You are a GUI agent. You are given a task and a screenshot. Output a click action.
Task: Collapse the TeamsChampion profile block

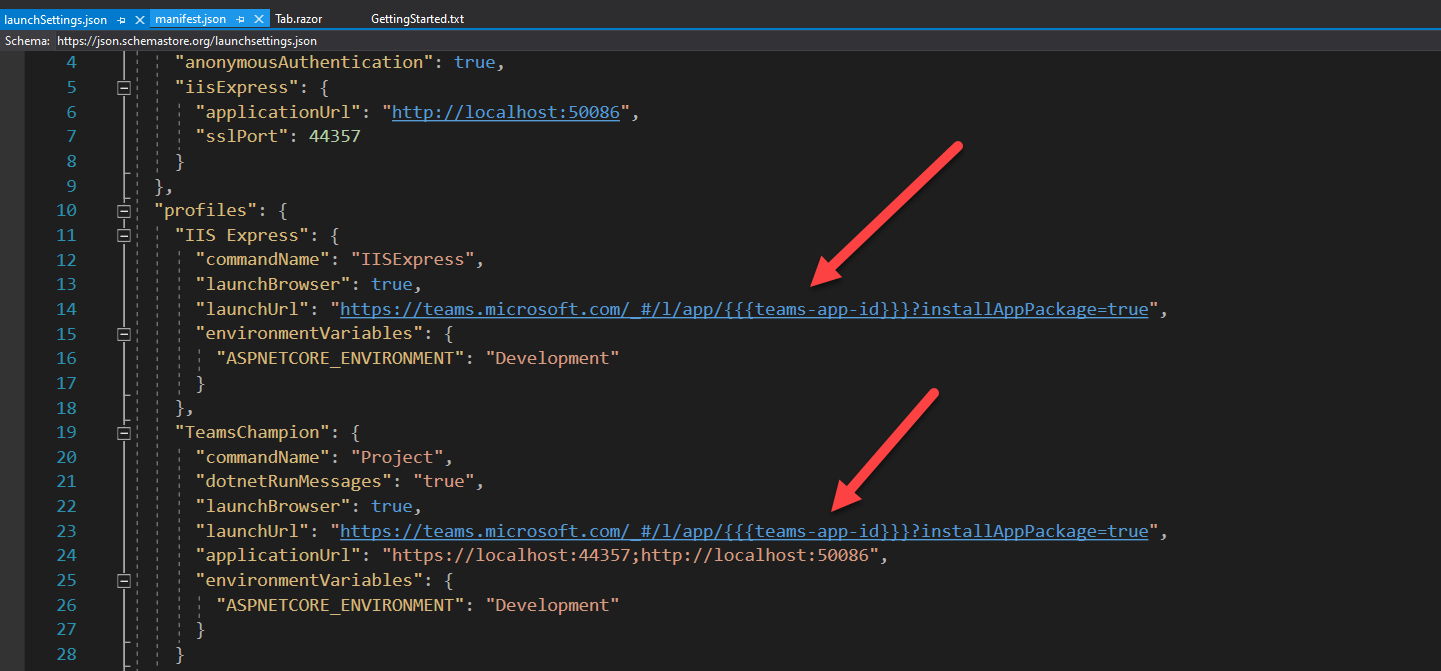click(x=123, y=432)
